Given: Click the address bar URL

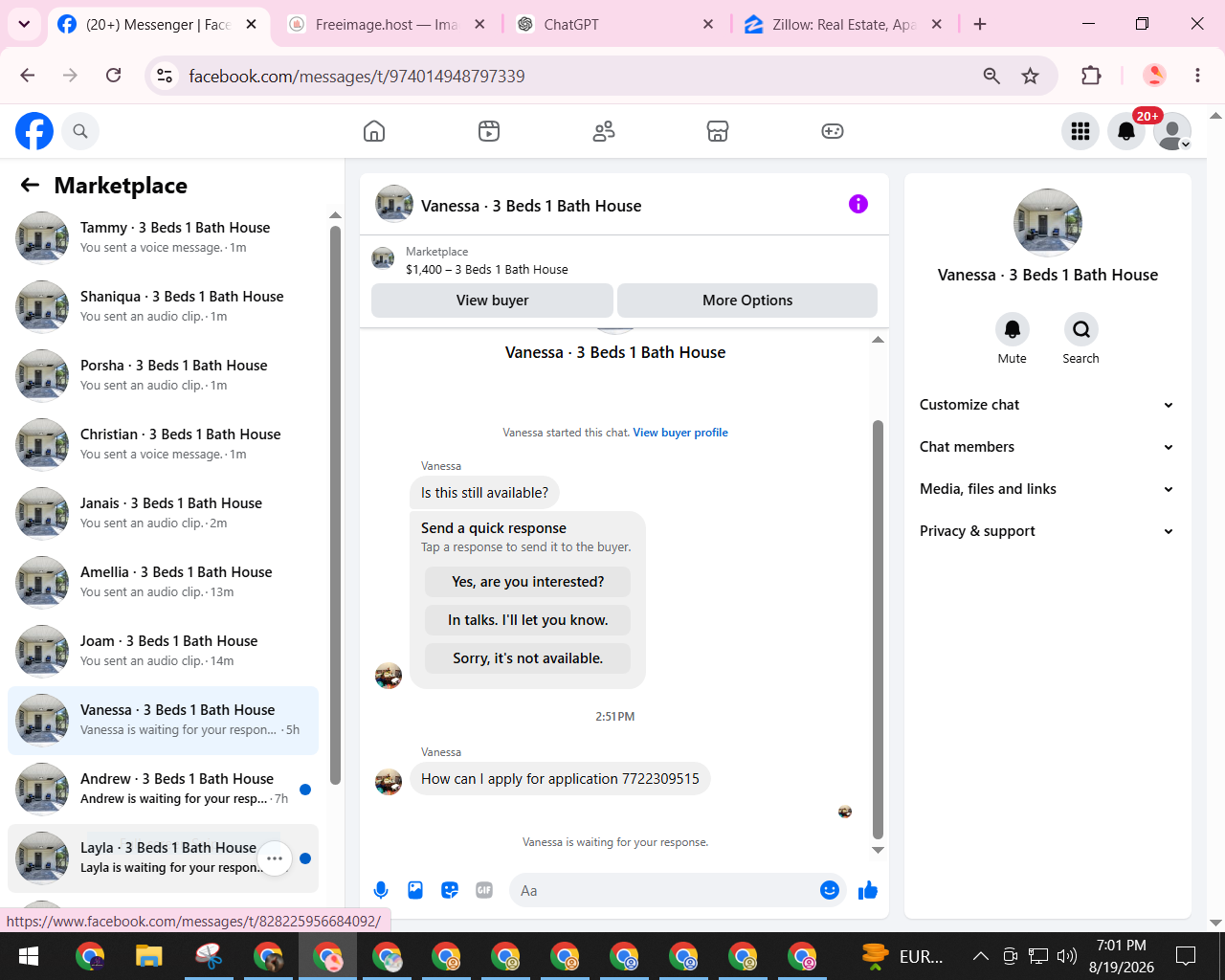Looking at the screenshot, I should (357, 76).
